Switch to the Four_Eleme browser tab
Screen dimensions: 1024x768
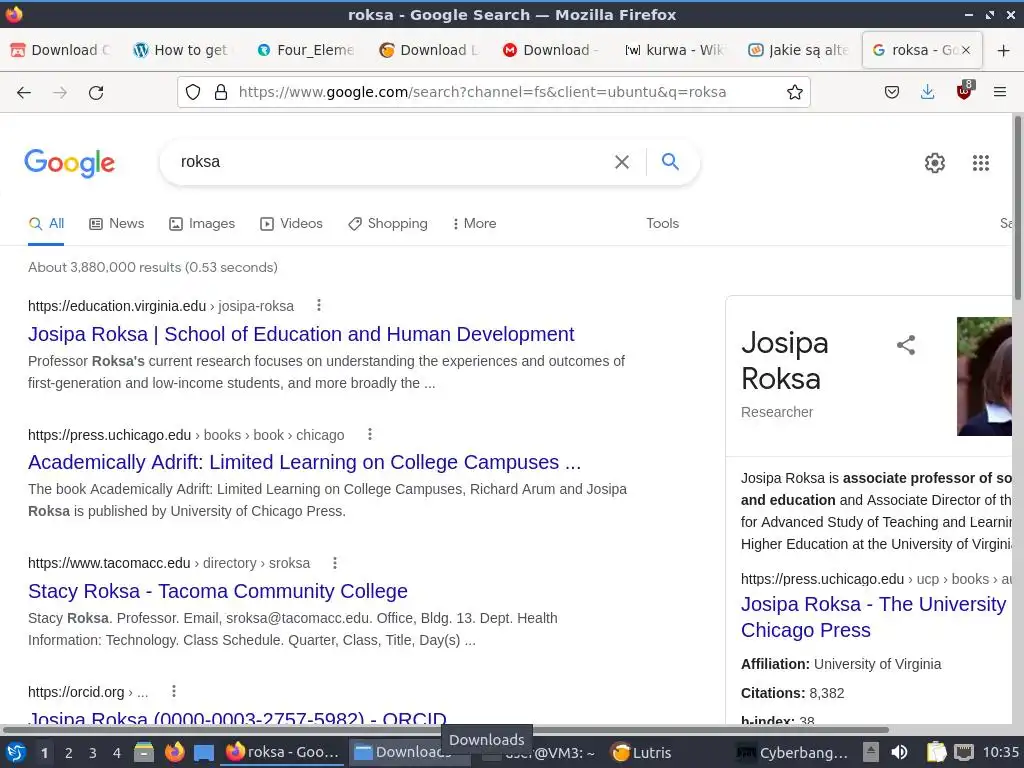pos(305,50)
